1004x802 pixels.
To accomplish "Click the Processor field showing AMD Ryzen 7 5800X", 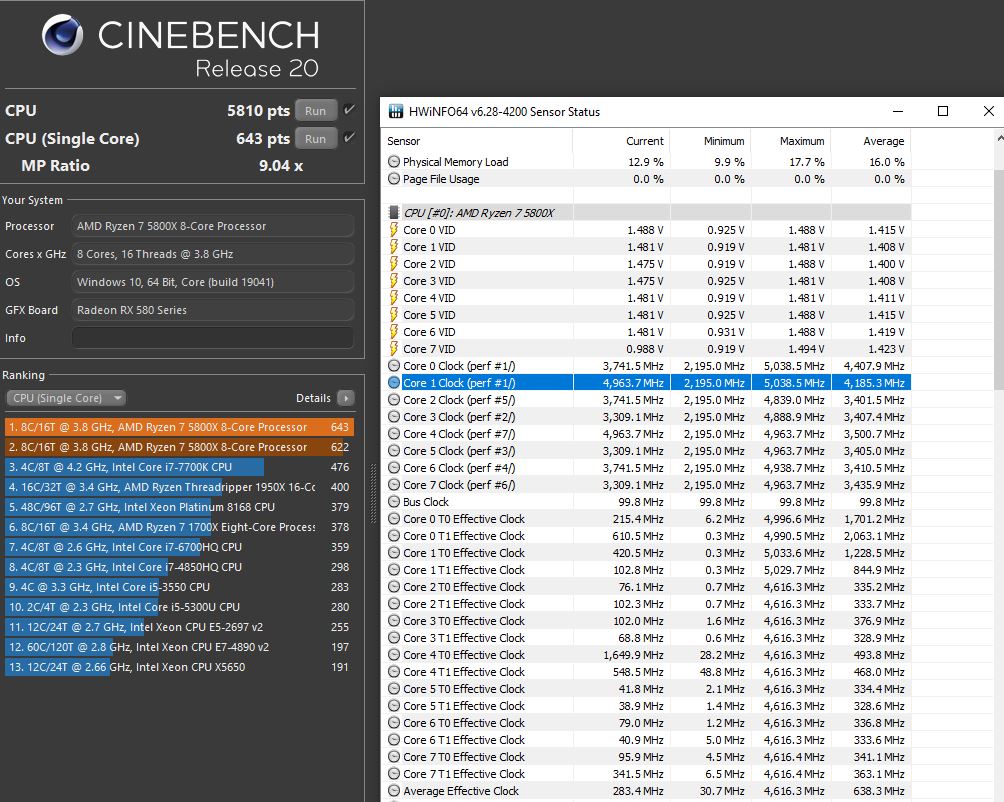I will pos(213,226).
